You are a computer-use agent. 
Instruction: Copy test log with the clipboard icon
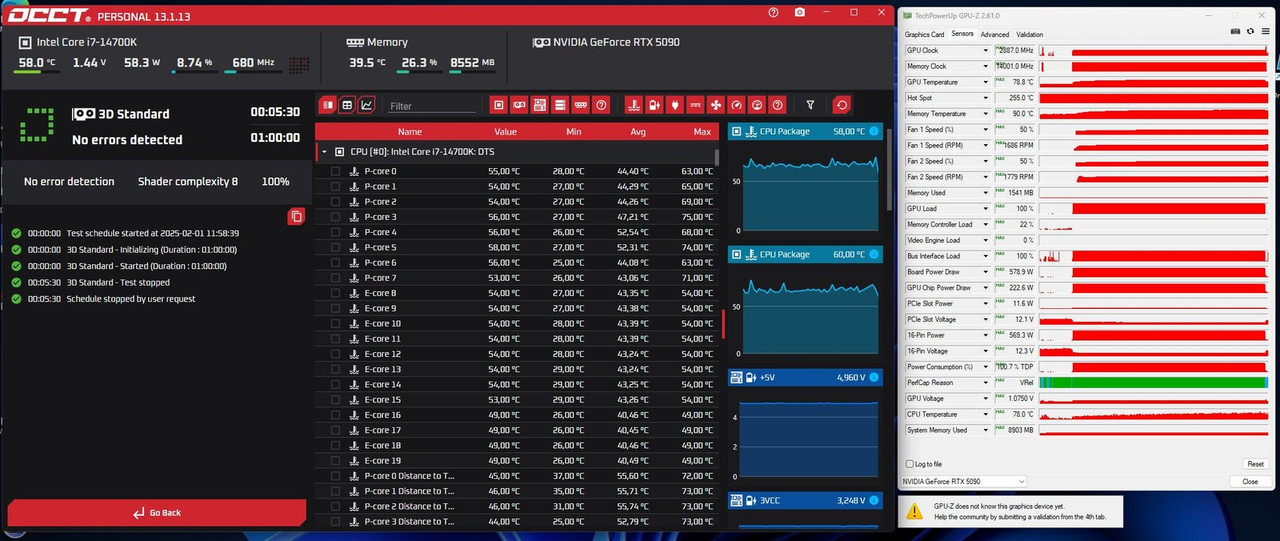click(x=296, y=216)
